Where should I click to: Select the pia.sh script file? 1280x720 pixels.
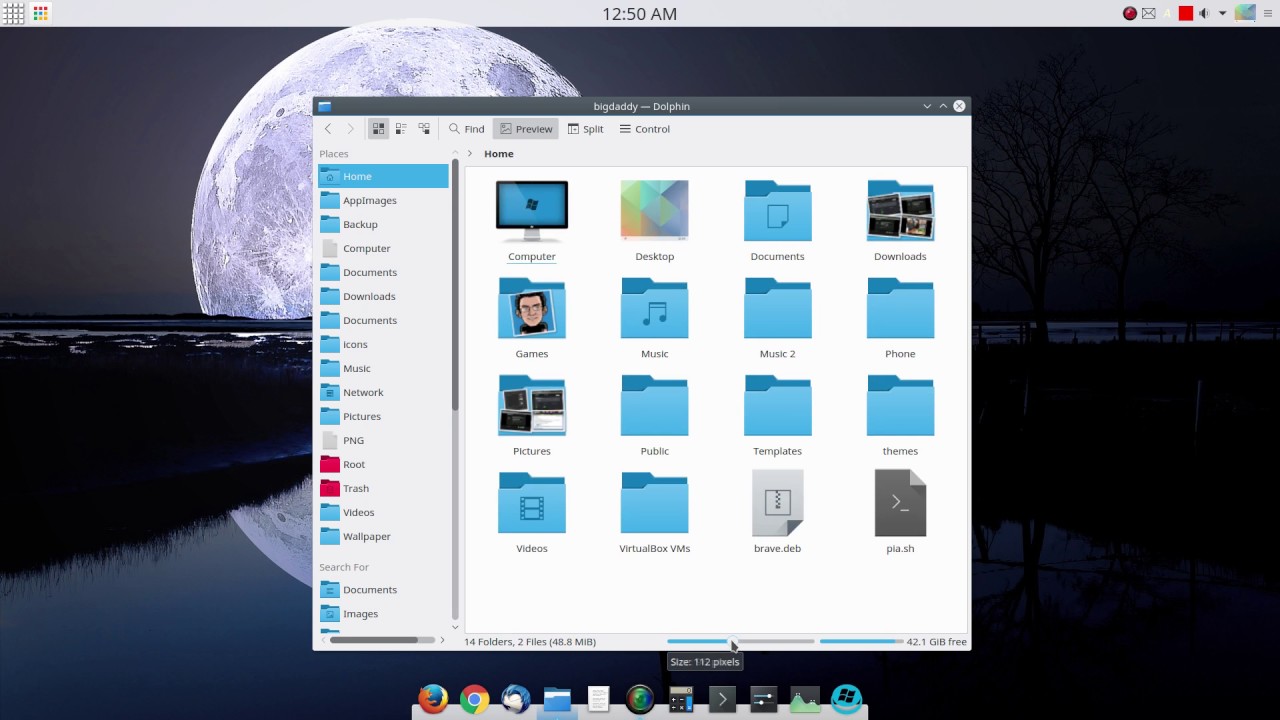click(x=900, y=503)
